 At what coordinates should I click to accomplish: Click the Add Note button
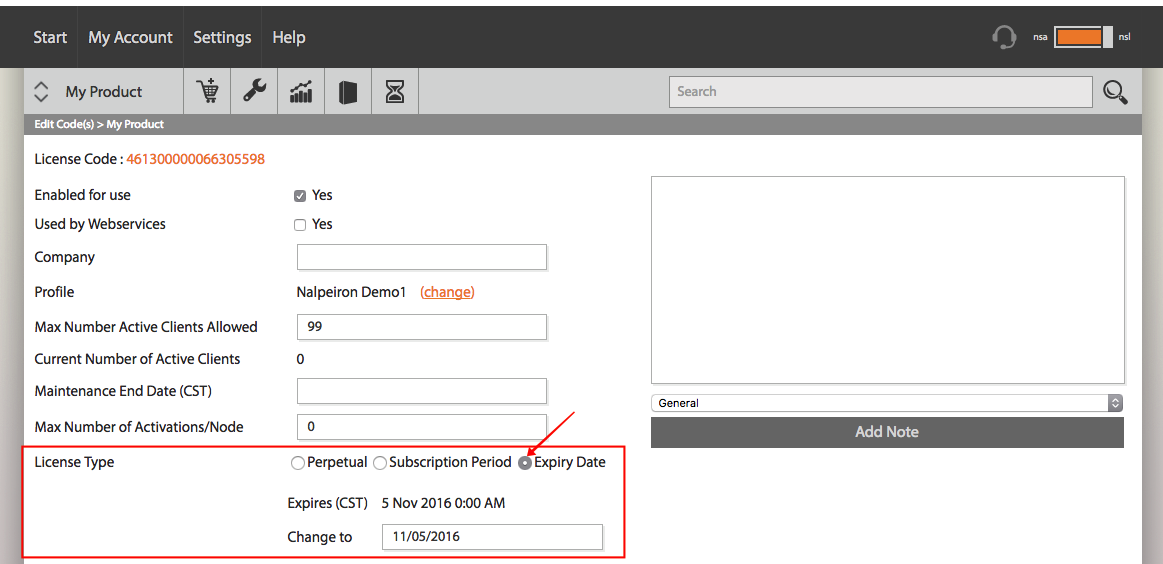pos(887,432)
